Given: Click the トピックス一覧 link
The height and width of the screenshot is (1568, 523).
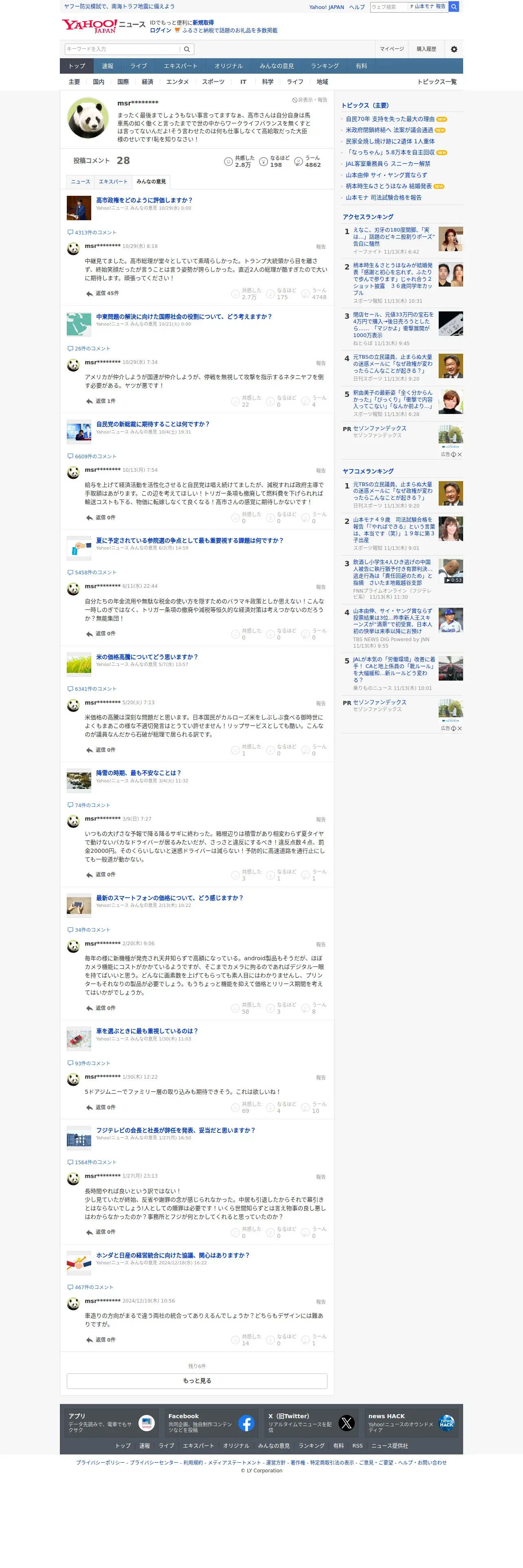Looking at the screenshot, I should tap(437, 82).
